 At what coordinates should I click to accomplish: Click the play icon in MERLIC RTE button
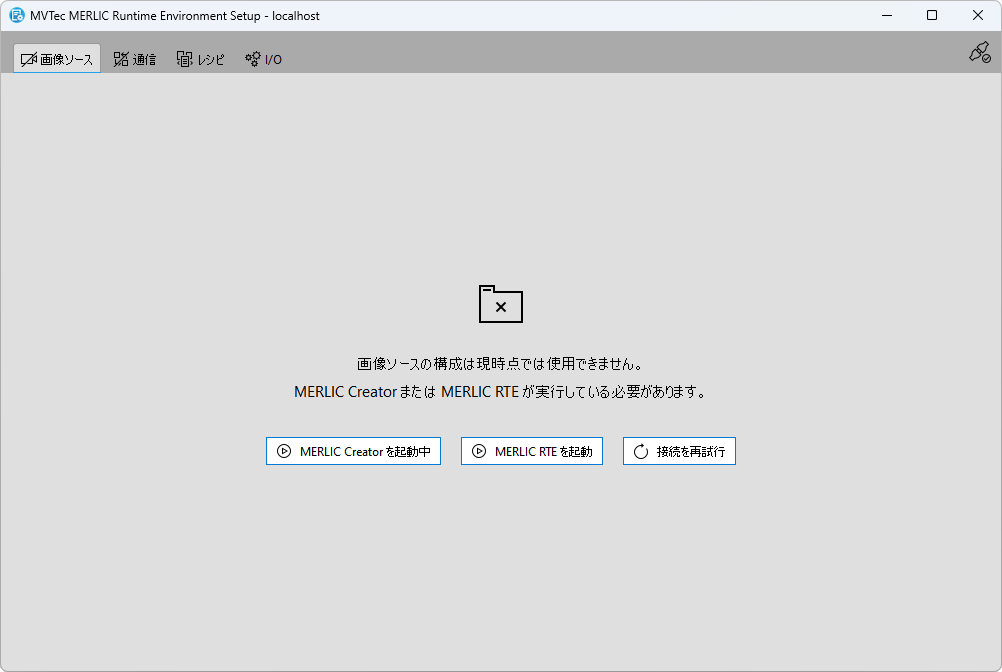tap(479, 452)
